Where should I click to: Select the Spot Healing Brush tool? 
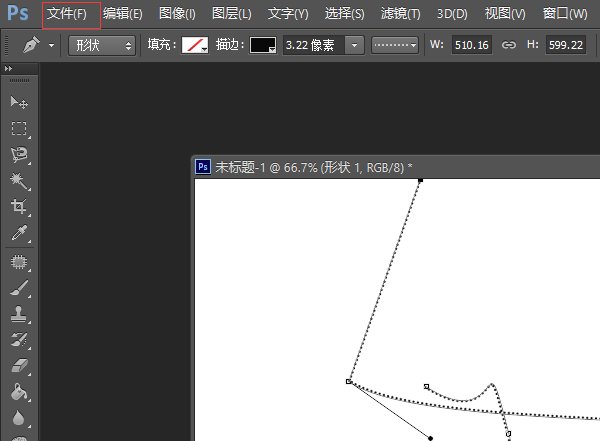click(x=19, y=262)
